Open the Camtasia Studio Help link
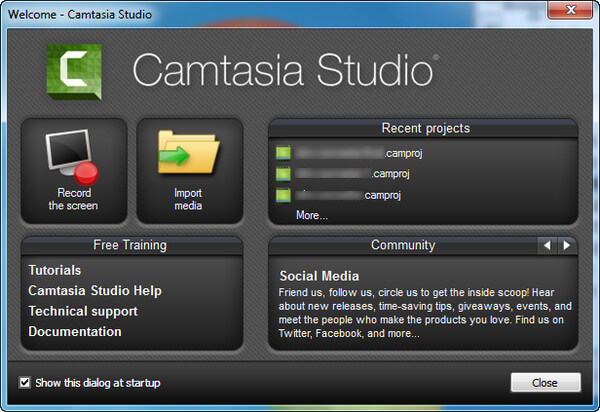 95,291
